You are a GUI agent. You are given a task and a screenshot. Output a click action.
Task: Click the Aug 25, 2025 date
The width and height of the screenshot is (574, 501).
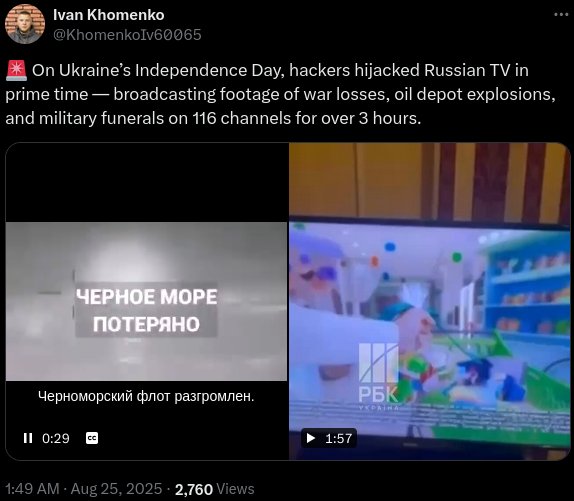click(116, 489)
